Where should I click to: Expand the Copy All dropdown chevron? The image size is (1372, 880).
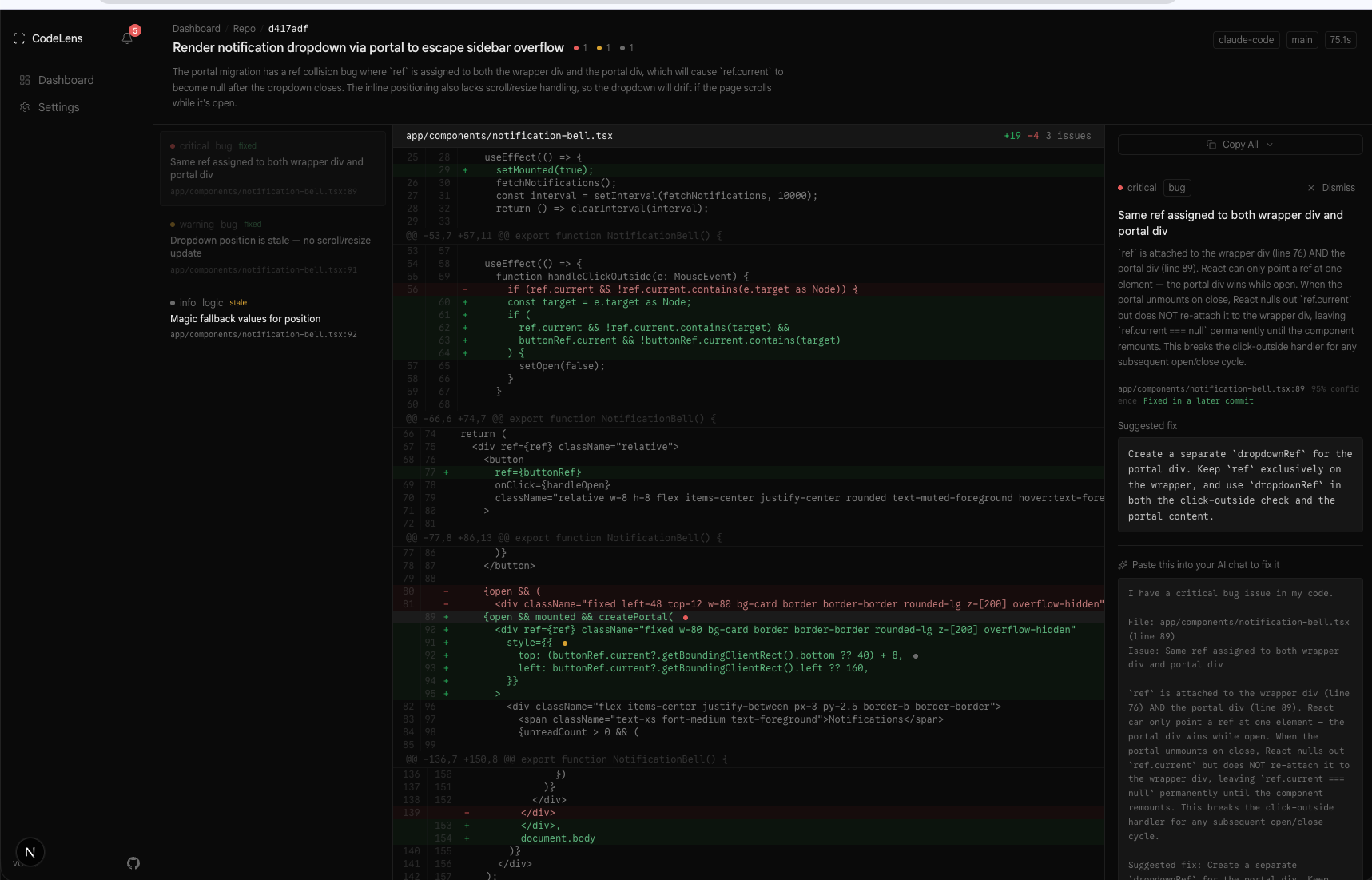[1270, 145]
